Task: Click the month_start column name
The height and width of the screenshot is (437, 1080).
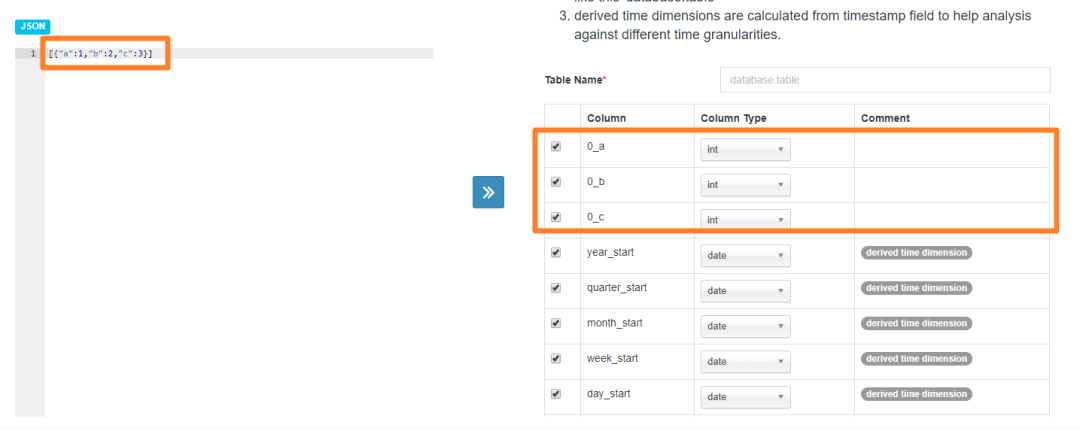Action: click(x=614, y=323)
